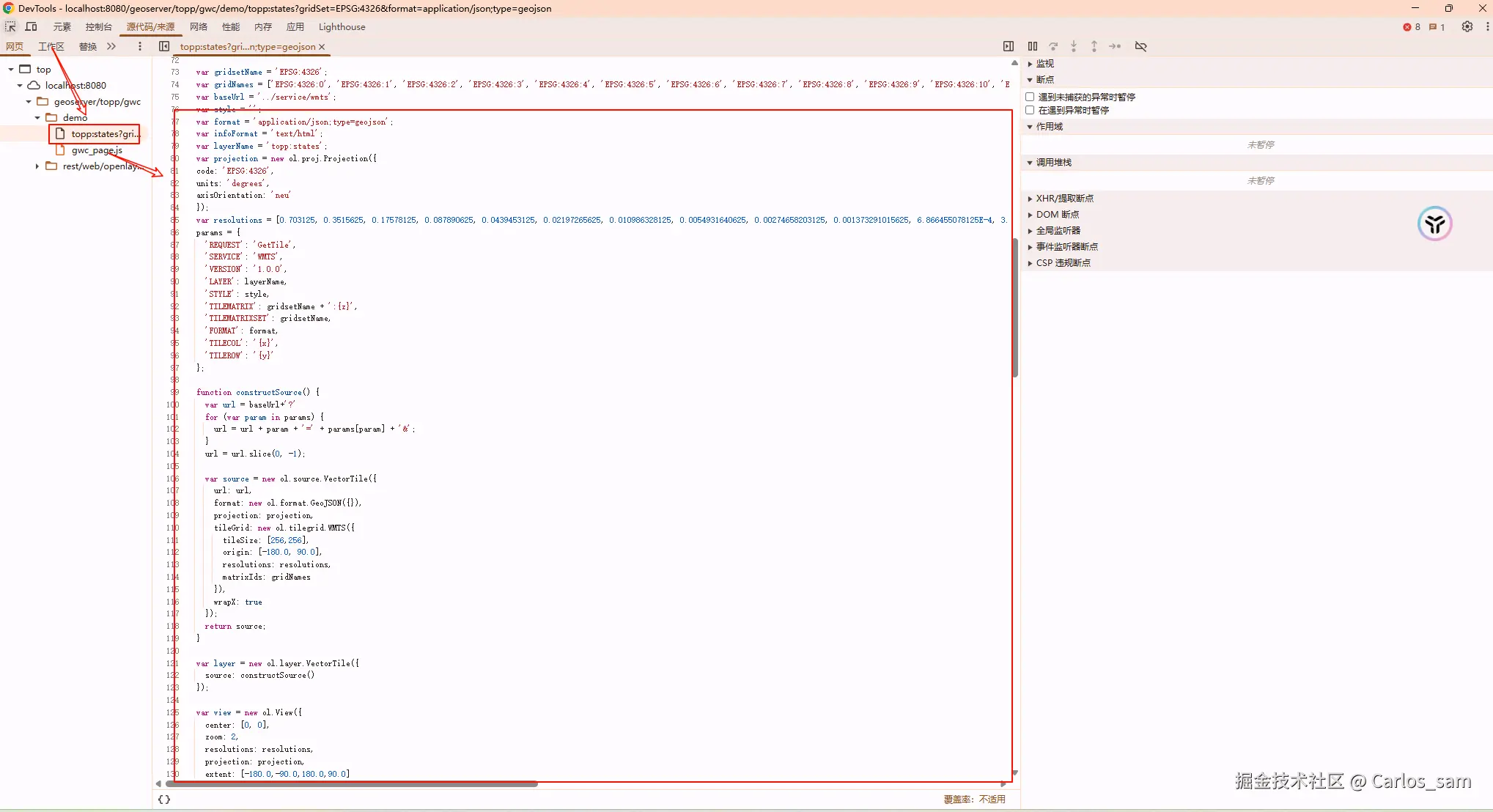Image resolution: width=1493 pixels, height=812 pixels.
Task: Expand XHR/提取断点 section
Action: tap(1063, 199)
